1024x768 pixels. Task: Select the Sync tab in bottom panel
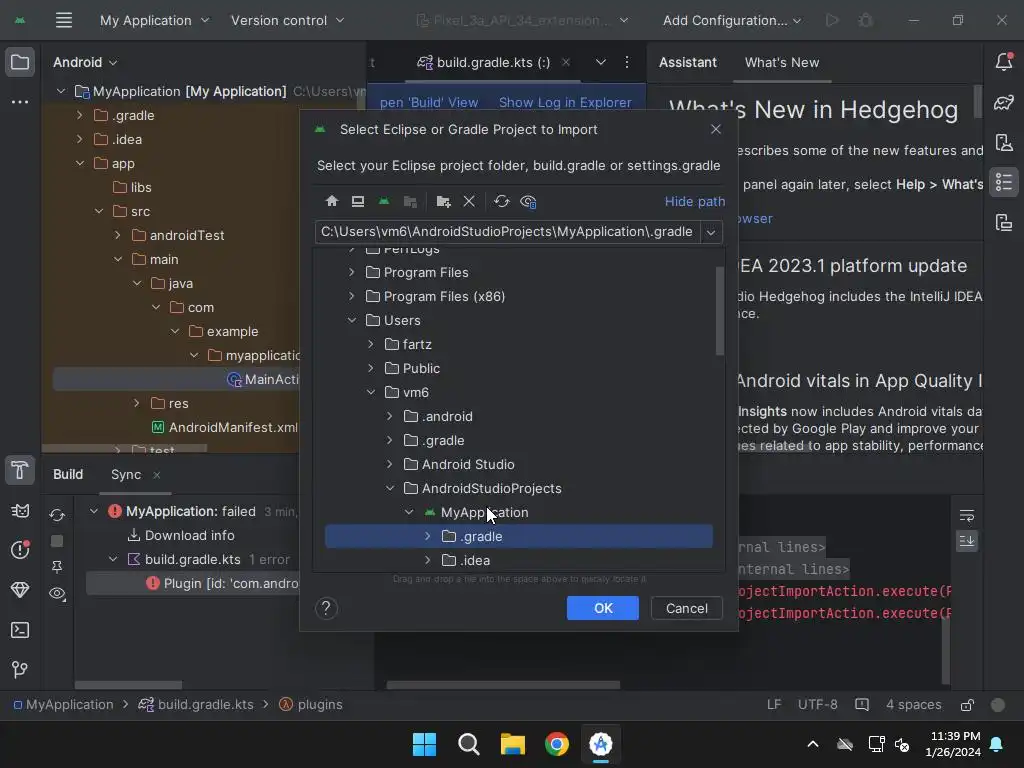(126, 474)
